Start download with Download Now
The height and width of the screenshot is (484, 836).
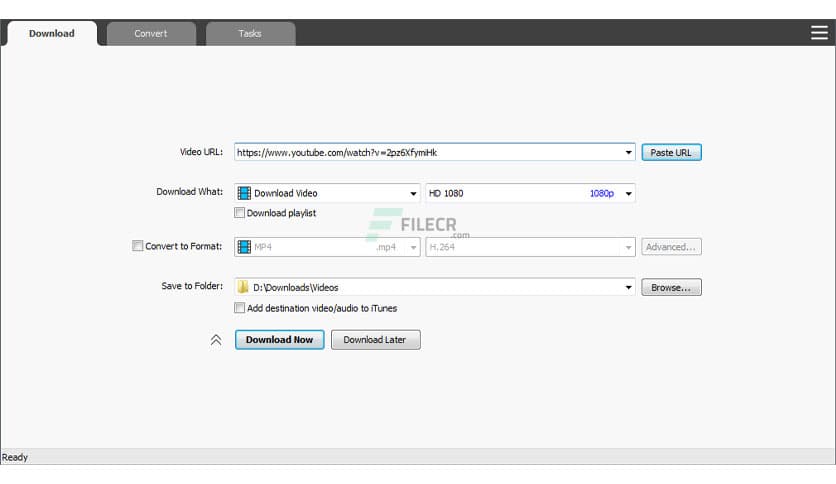tap(279, 340)
